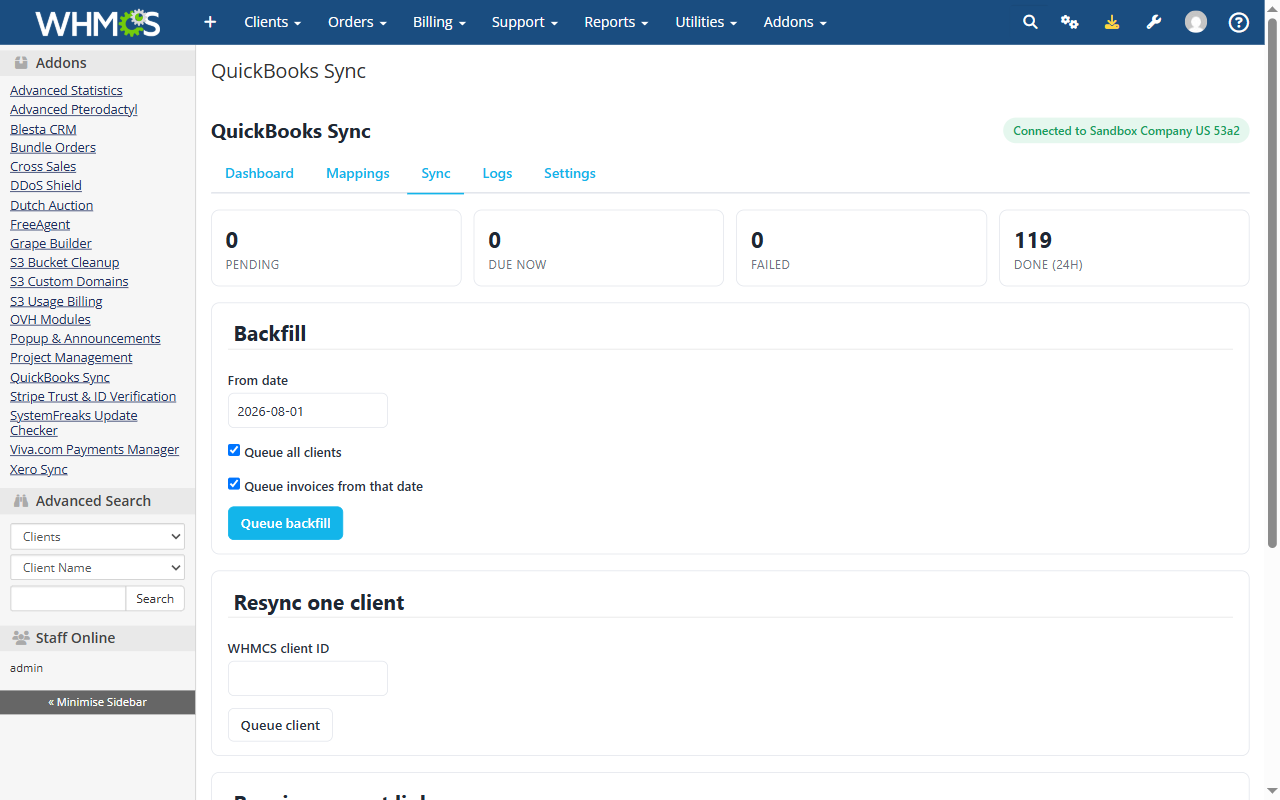Open the Cross Sales link
Viewport: 1280px width, 800px height.
tap(43, 166)
